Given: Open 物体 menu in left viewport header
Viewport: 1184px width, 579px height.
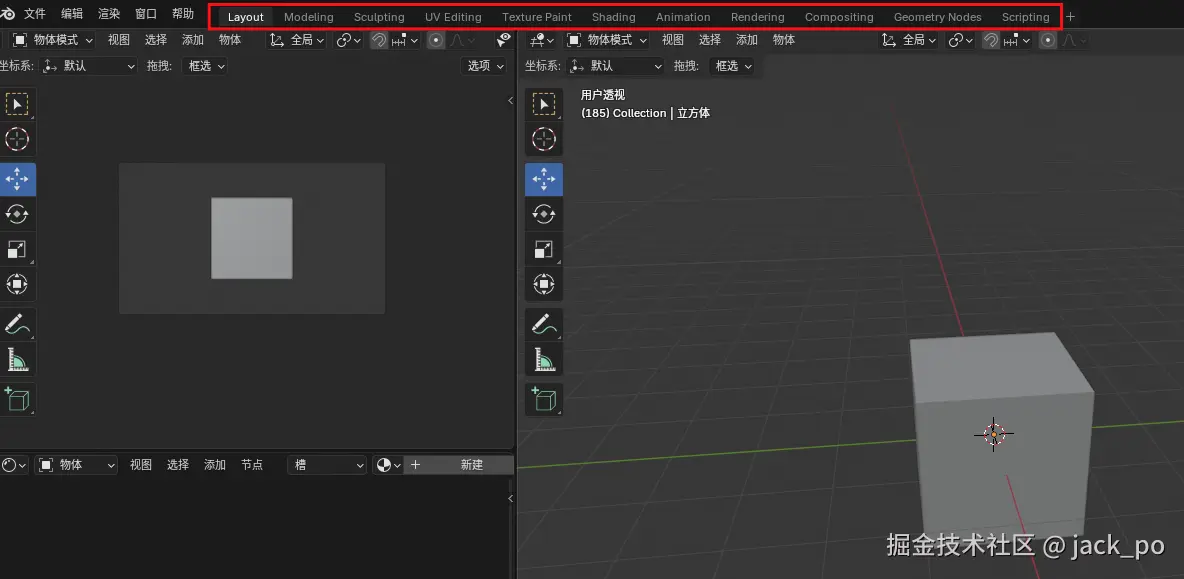Looking at the screenshot, I should tap(230, 40).
